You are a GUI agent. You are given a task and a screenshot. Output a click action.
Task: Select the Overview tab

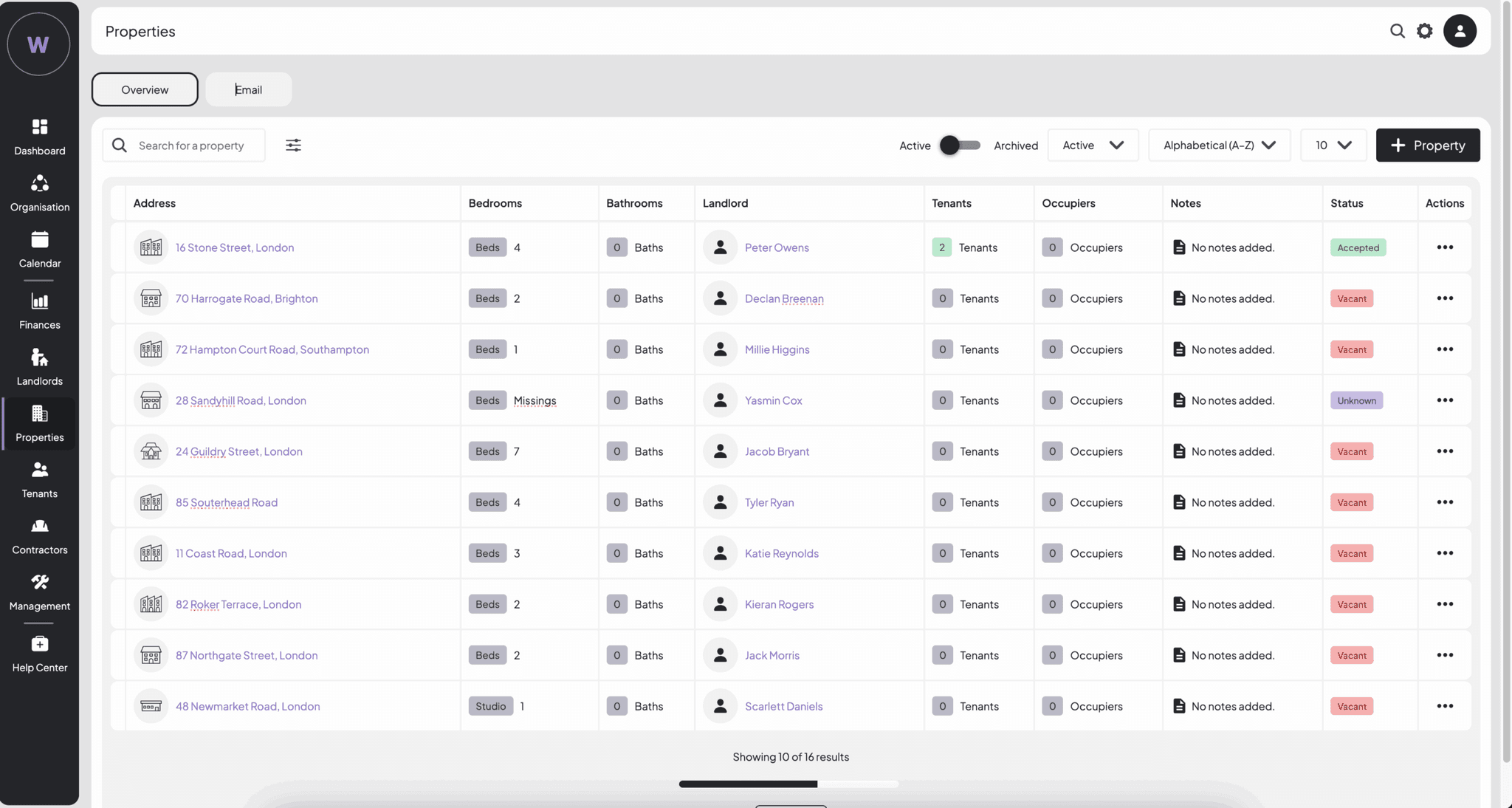[145, 89]
